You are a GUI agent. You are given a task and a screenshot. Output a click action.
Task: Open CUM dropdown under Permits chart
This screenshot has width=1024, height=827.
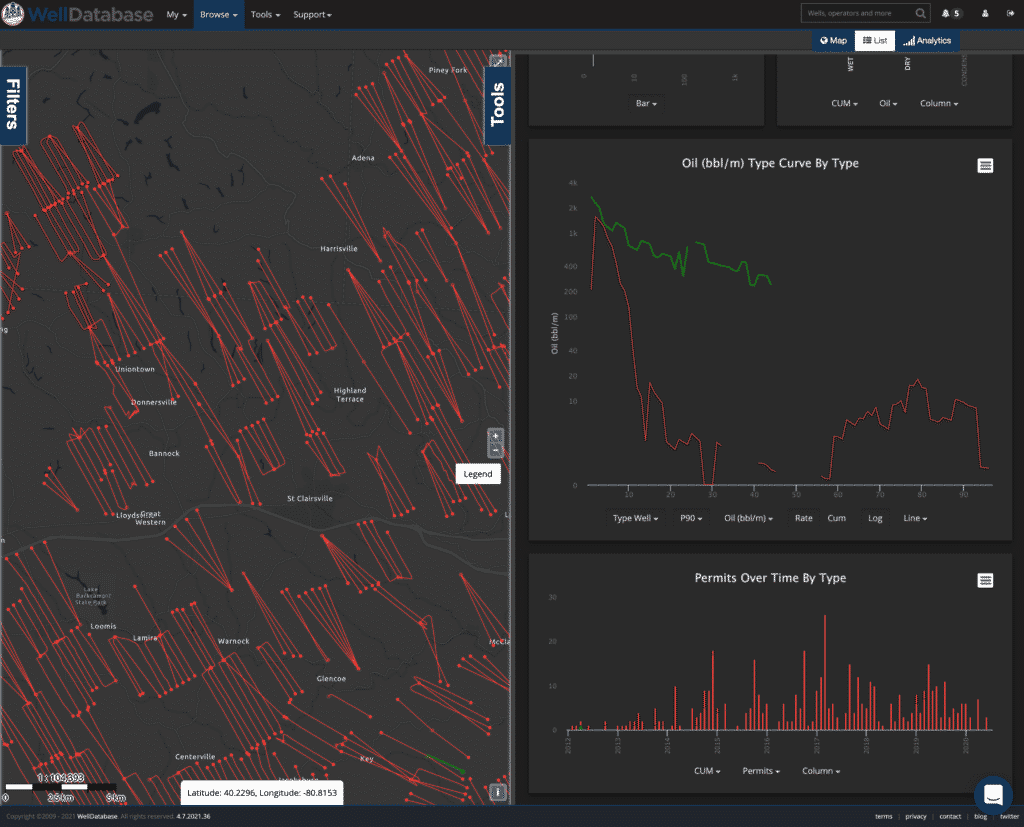[x=707, y=771]
